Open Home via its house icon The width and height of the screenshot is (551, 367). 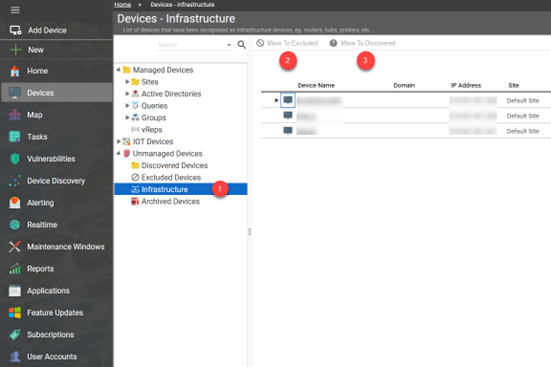(15, 71)
